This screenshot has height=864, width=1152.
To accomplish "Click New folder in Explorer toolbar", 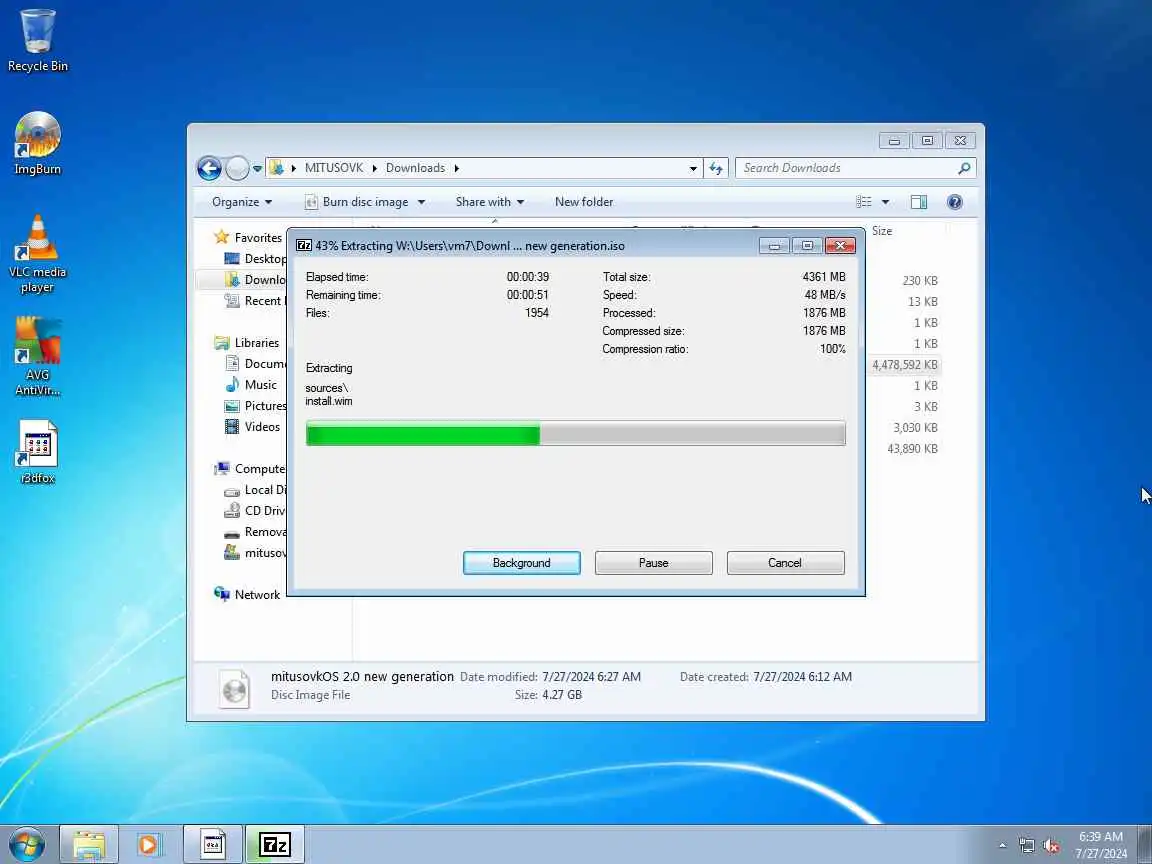I will (583, 202).
